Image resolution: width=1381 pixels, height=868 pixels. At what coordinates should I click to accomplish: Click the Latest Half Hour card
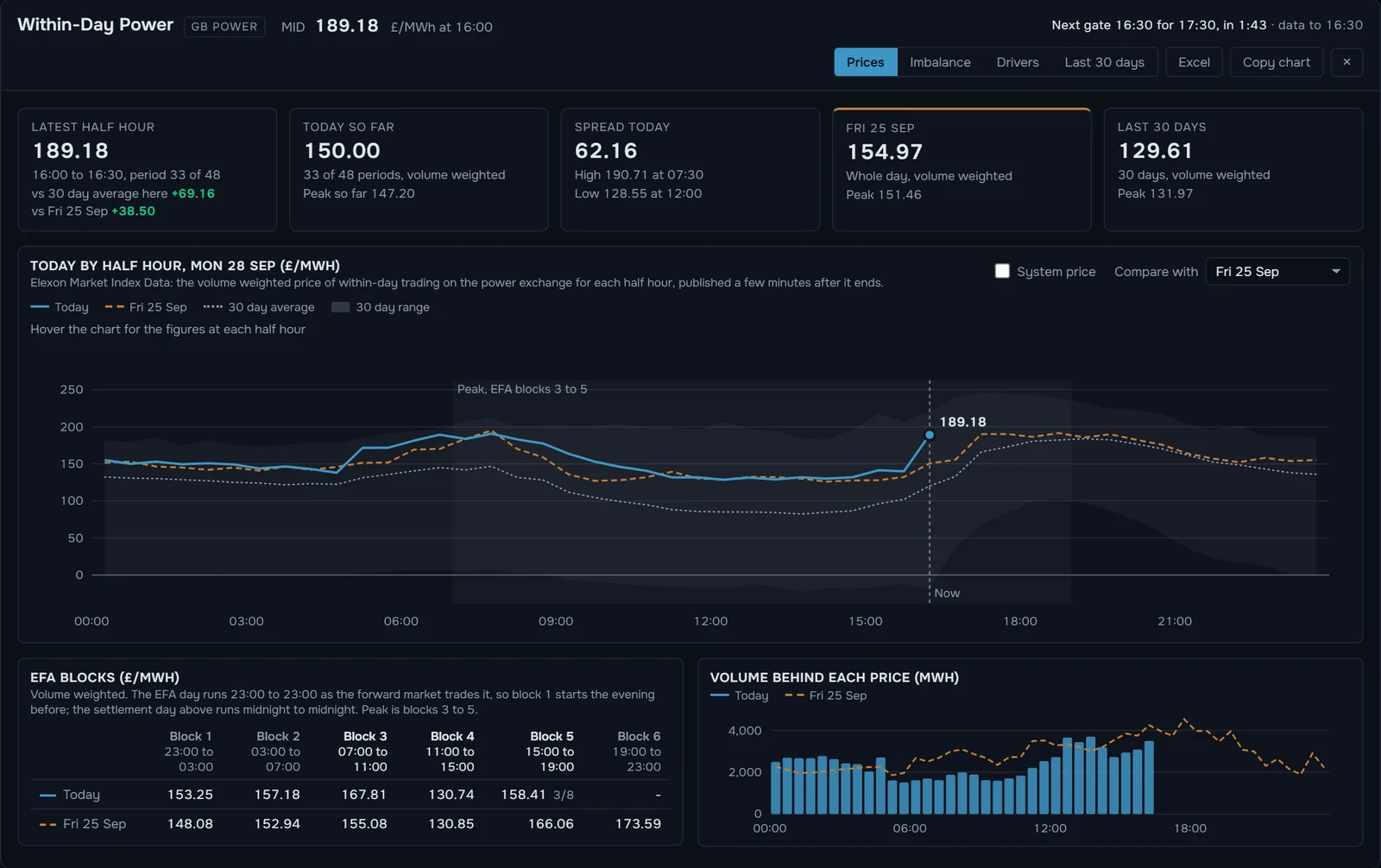click(148, 169)
